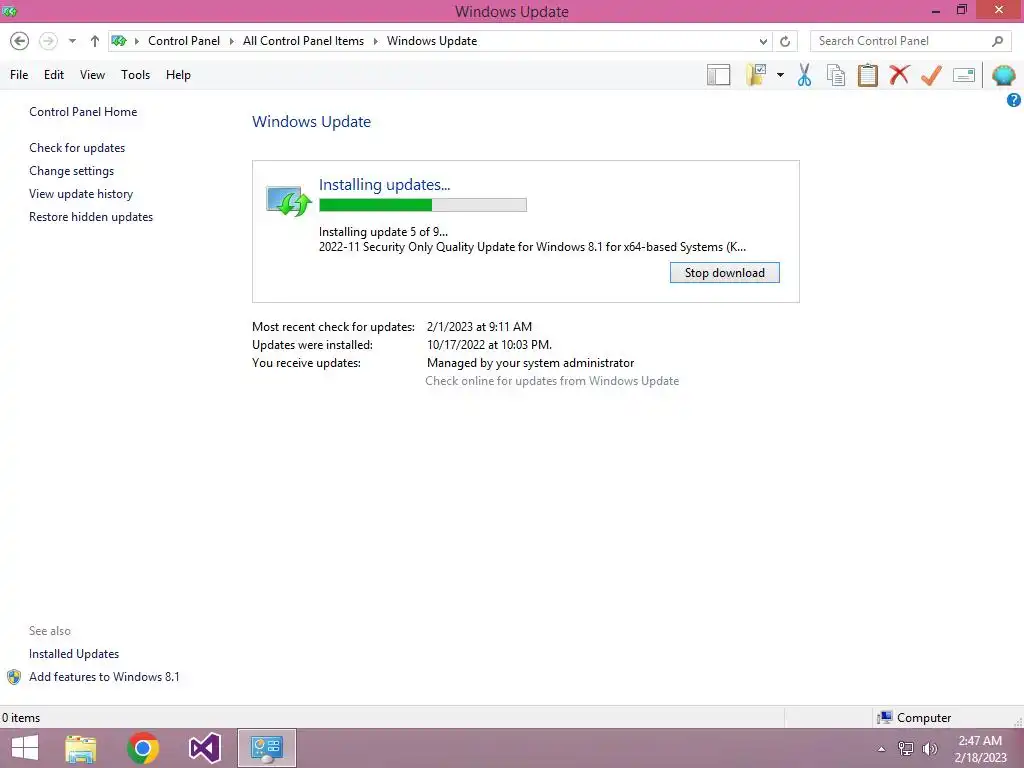
Task: Toggle the preview pane layout icon
Action: tap(718, 75)
